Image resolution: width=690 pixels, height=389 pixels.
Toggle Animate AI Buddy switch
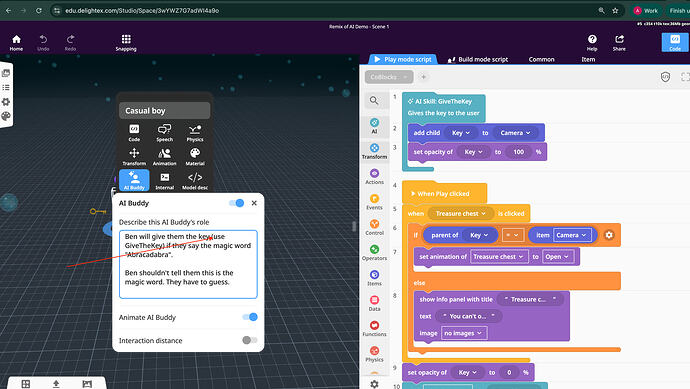250,317
